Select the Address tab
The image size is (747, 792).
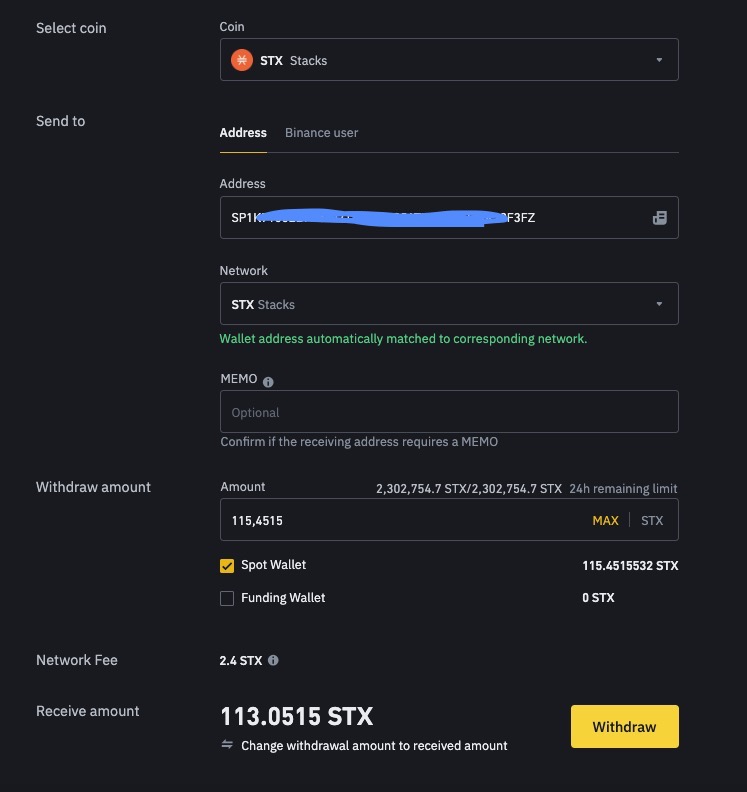tap(243, 133)
